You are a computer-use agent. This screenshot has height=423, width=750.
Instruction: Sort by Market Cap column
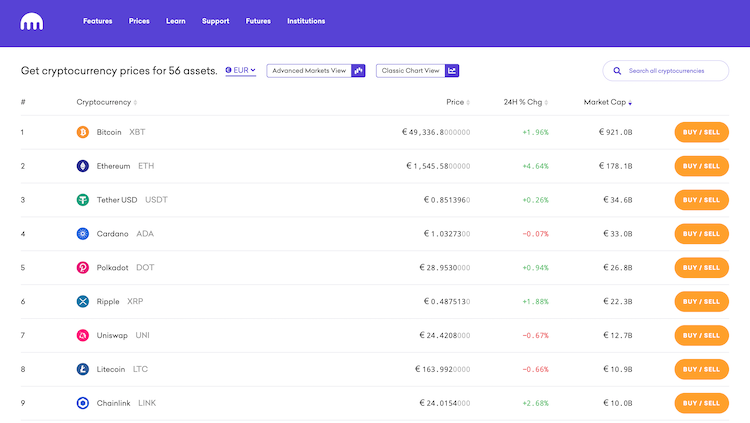point(607,102)
